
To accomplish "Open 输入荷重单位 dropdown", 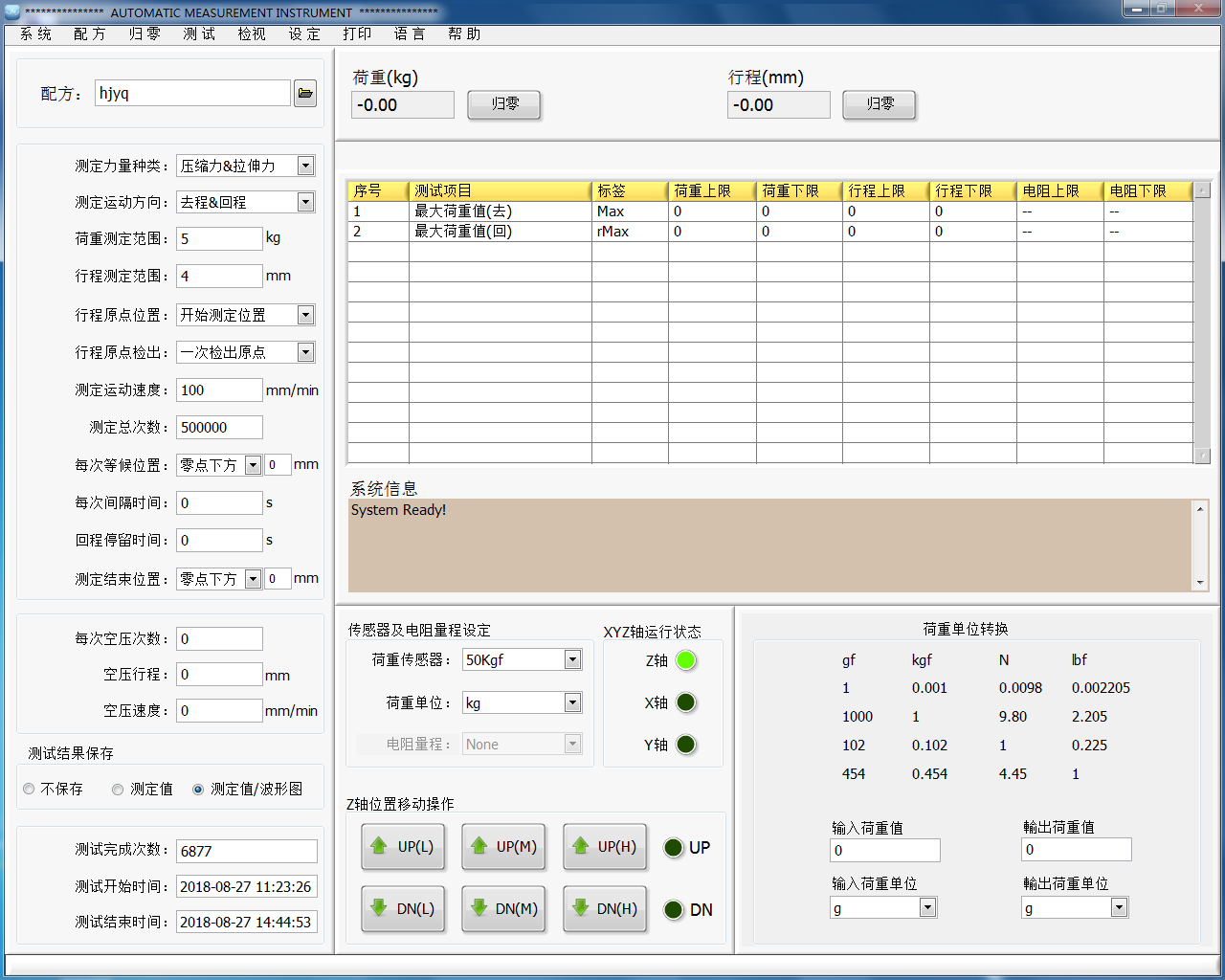I will pyautogui.click(x=927, y=907).
